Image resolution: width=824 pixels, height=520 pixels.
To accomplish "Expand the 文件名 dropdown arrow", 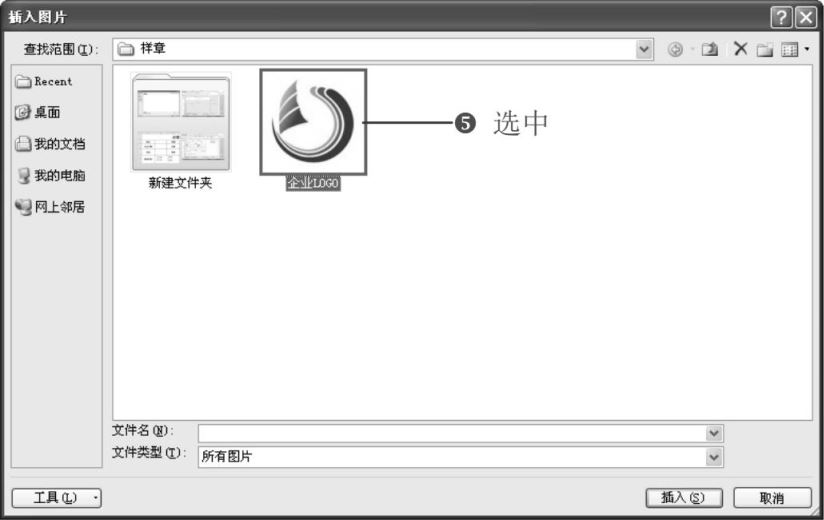I will [x=714, y=433].
